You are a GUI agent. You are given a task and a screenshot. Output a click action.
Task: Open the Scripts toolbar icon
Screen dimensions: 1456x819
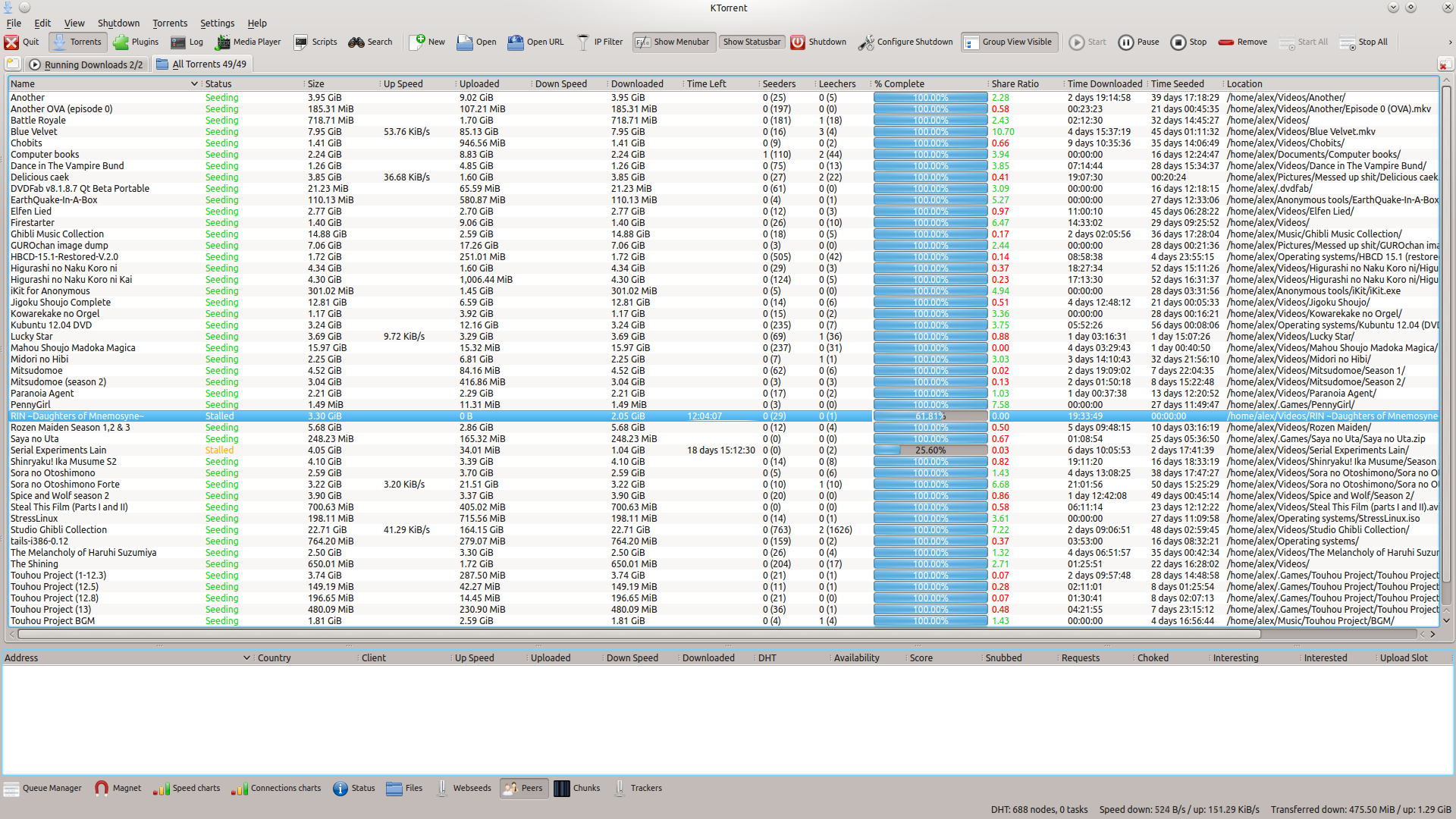point(315,42)
